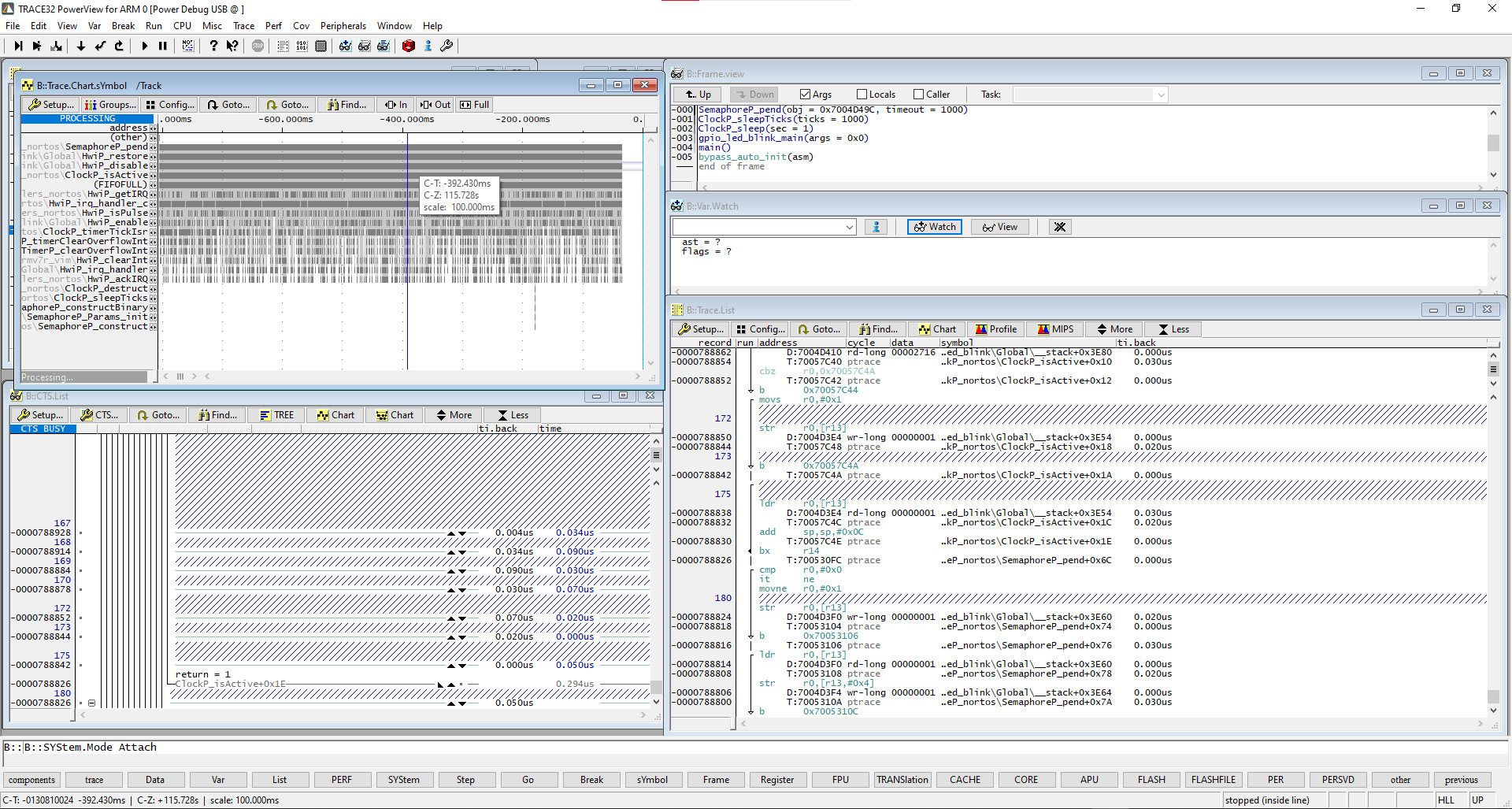Click the Single Step toolbar icon
Image resolution: width=1512 pixels, height=809 pixels.
tap(18, 46)
